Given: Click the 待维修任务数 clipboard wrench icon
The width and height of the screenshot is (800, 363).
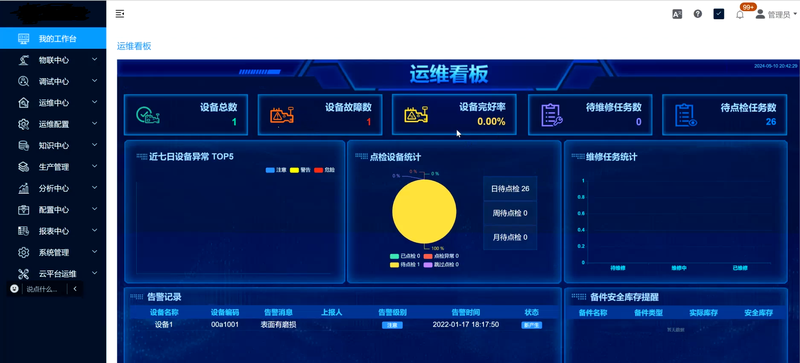Looking at the screenshot, I should (552, 115).
